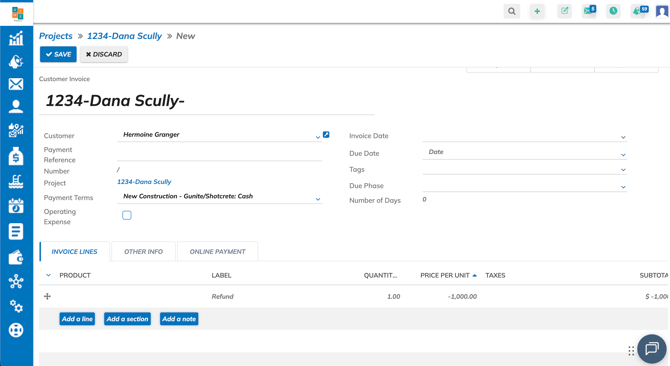Viewport: 670px width, 366px height.
Task: Click the Product column header
Action: (75, 275)
